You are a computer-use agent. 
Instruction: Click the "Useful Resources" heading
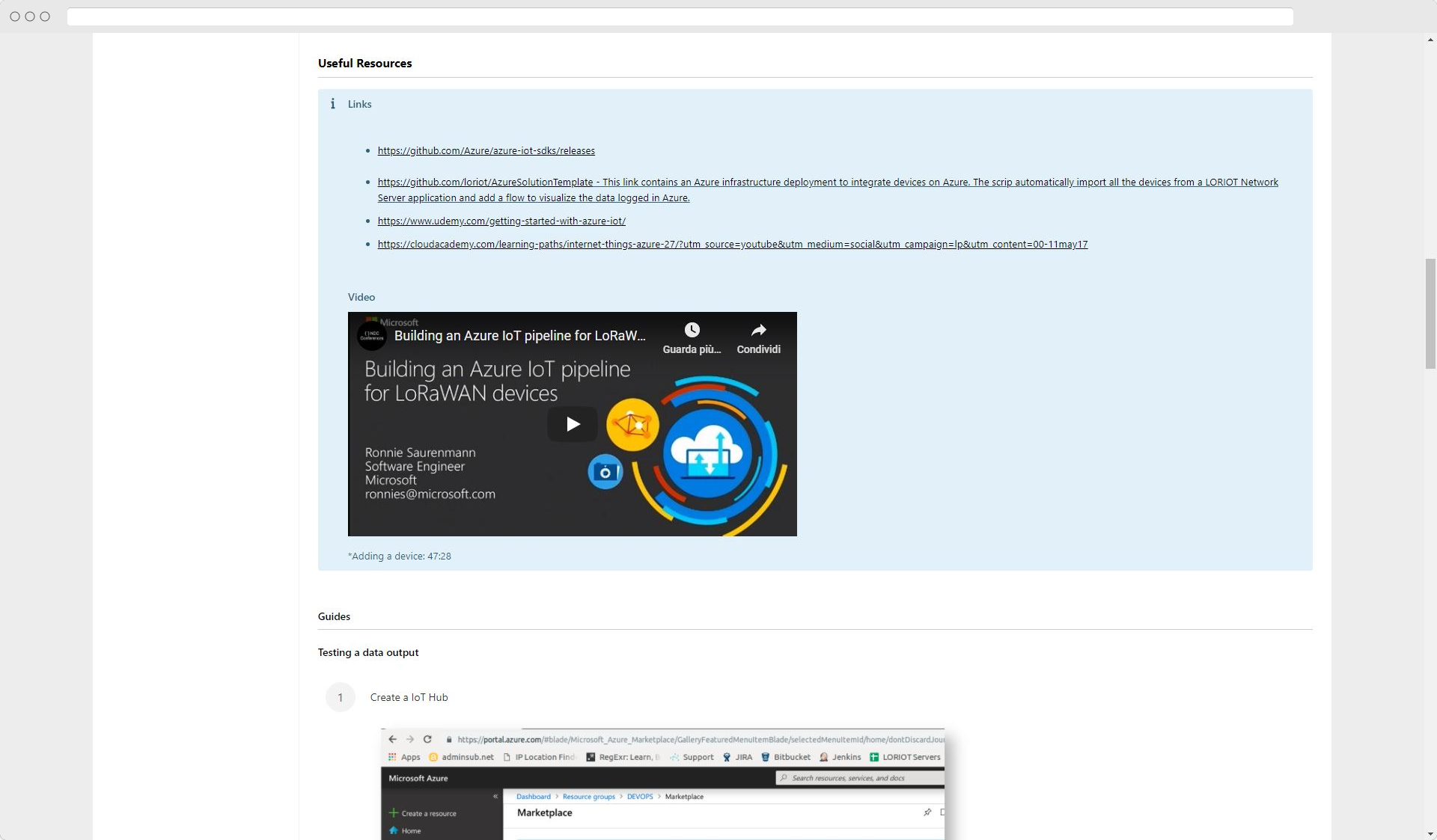365,64
